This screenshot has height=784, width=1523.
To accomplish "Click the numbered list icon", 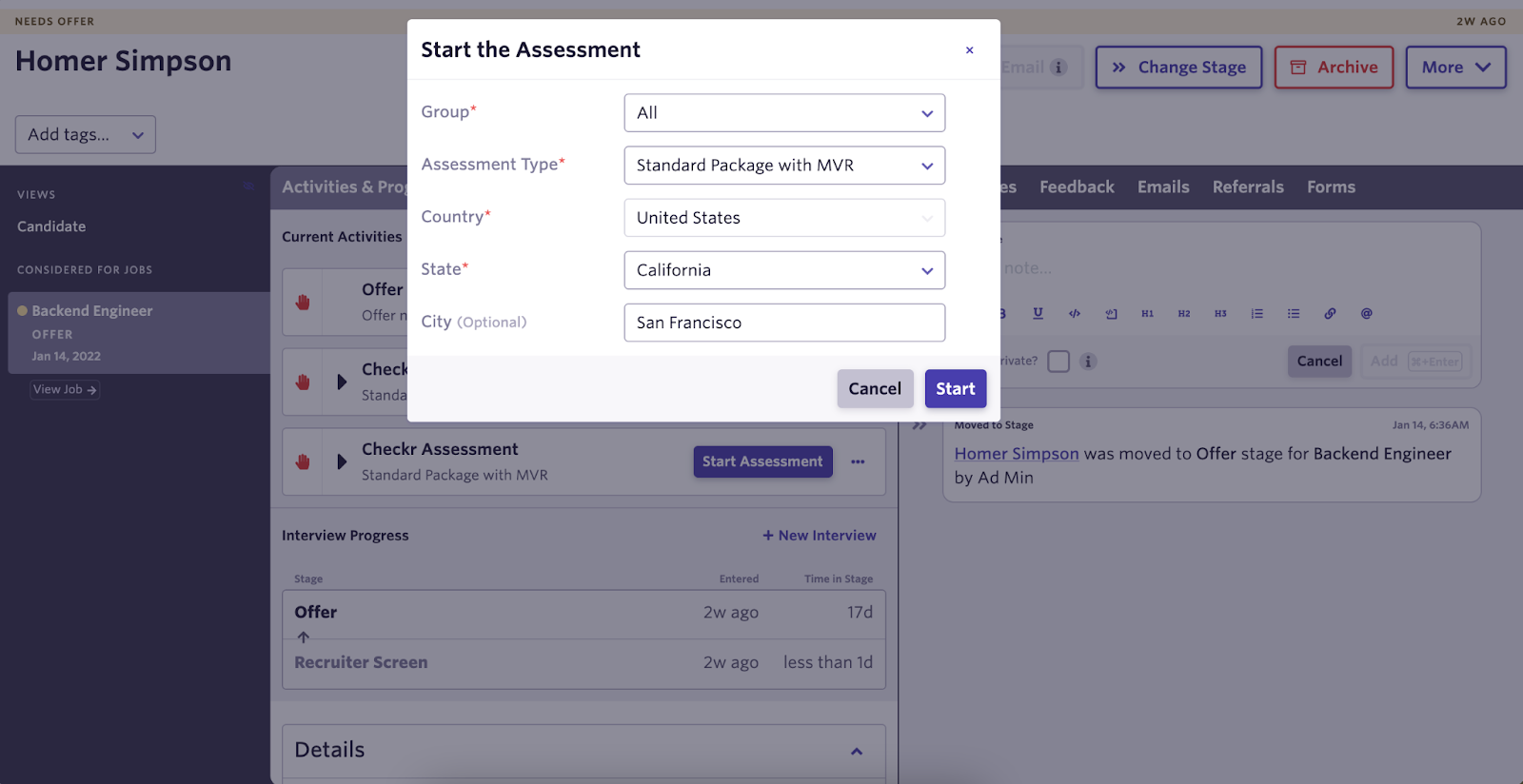I will point(1256,313).
